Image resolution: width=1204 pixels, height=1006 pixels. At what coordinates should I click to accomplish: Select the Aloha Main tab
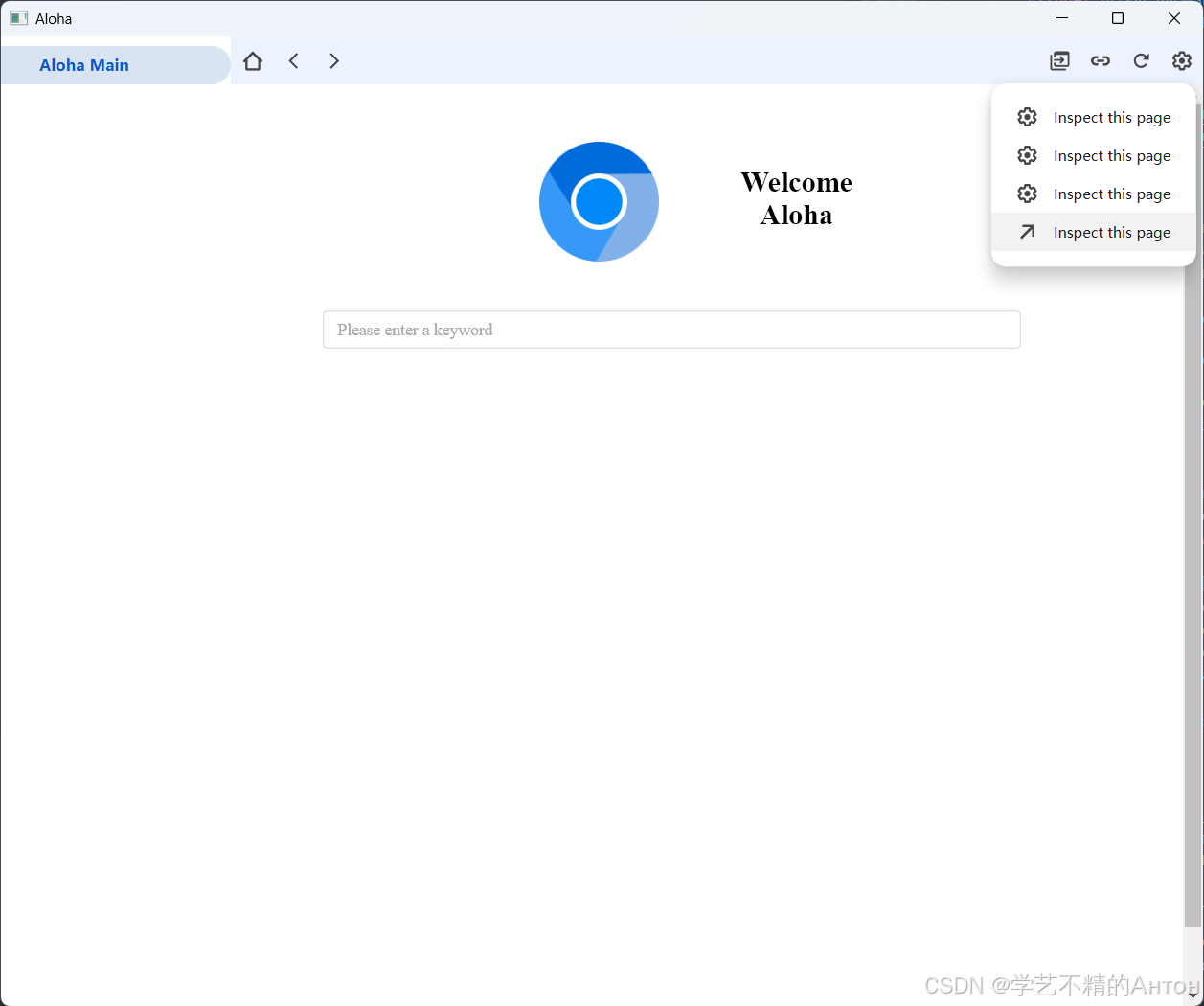click(x=84, y=64)
